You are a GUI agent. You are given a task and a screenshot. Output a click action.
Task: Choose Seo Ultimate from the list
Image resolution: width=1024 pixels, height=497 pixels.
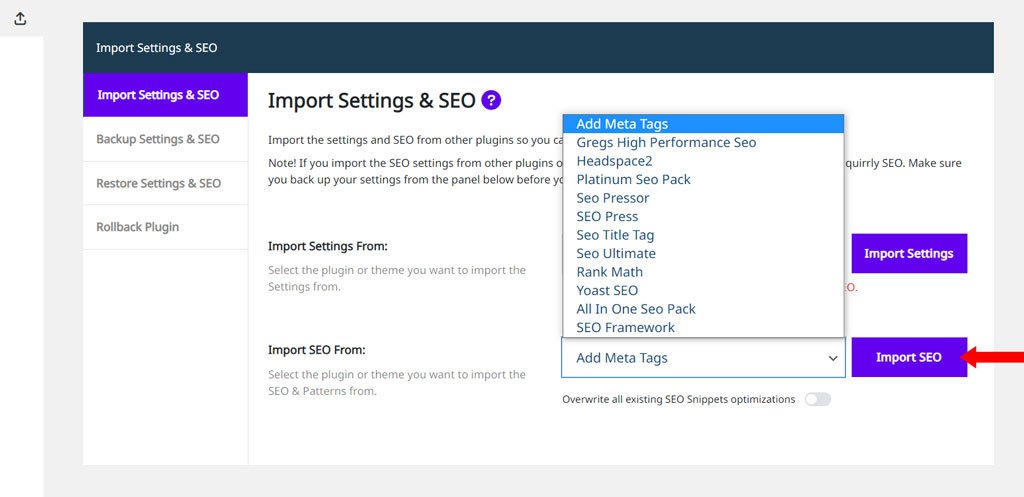pos(703,253)
